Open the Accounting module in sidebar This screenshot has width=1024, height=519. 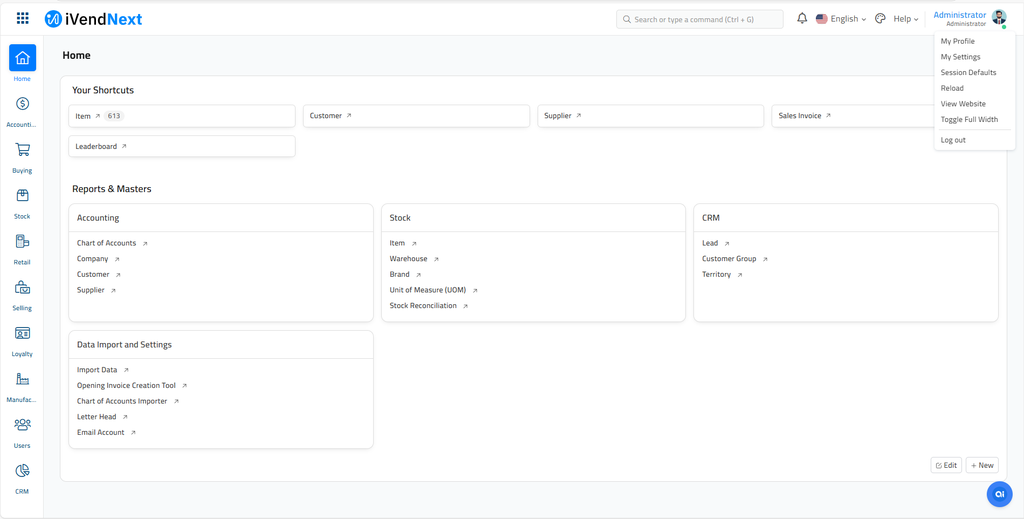tap(22, 104)
